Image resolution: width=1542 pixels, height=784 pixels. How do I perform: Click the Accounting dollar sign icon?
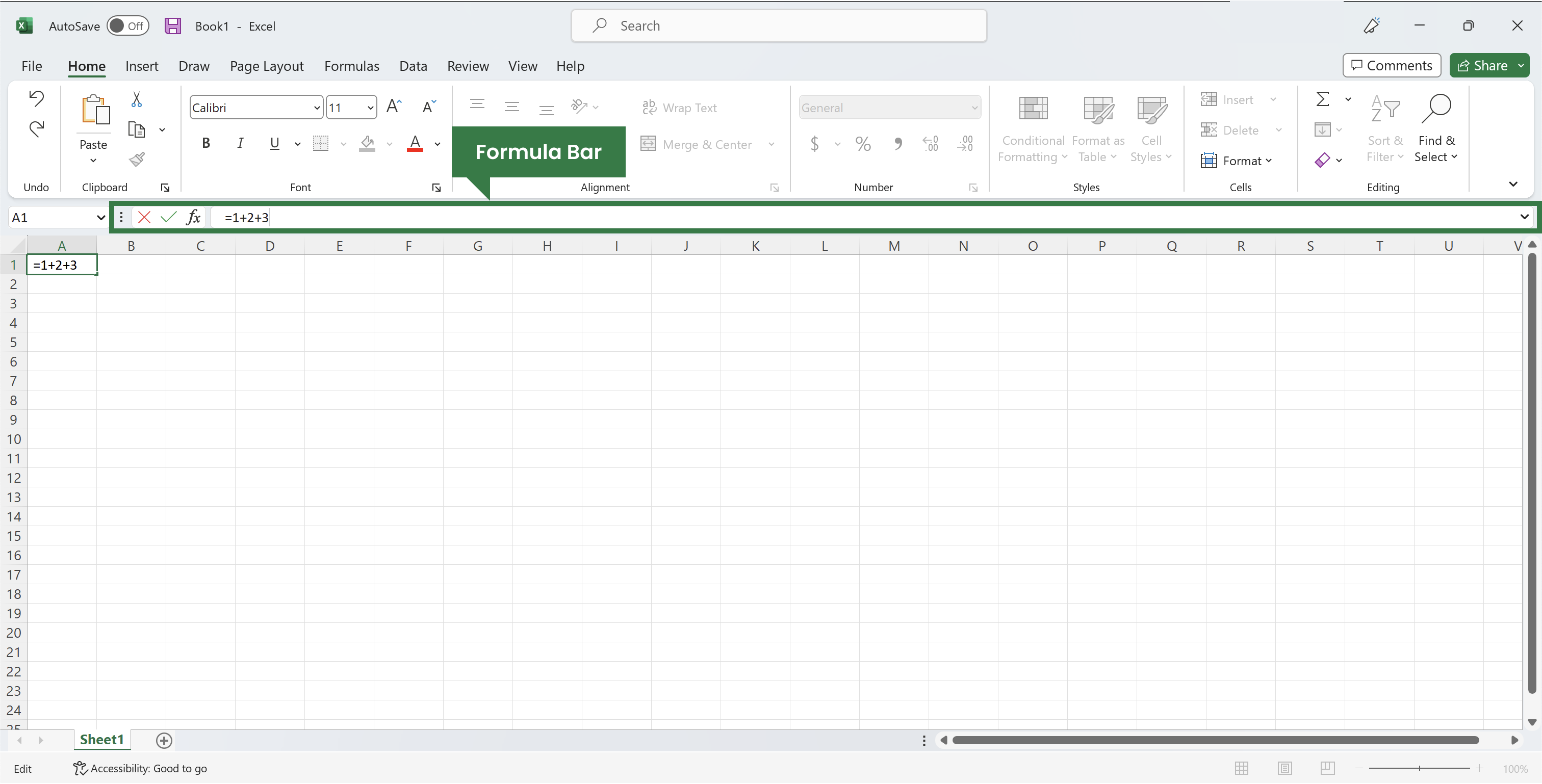click(x=814, y=144)
